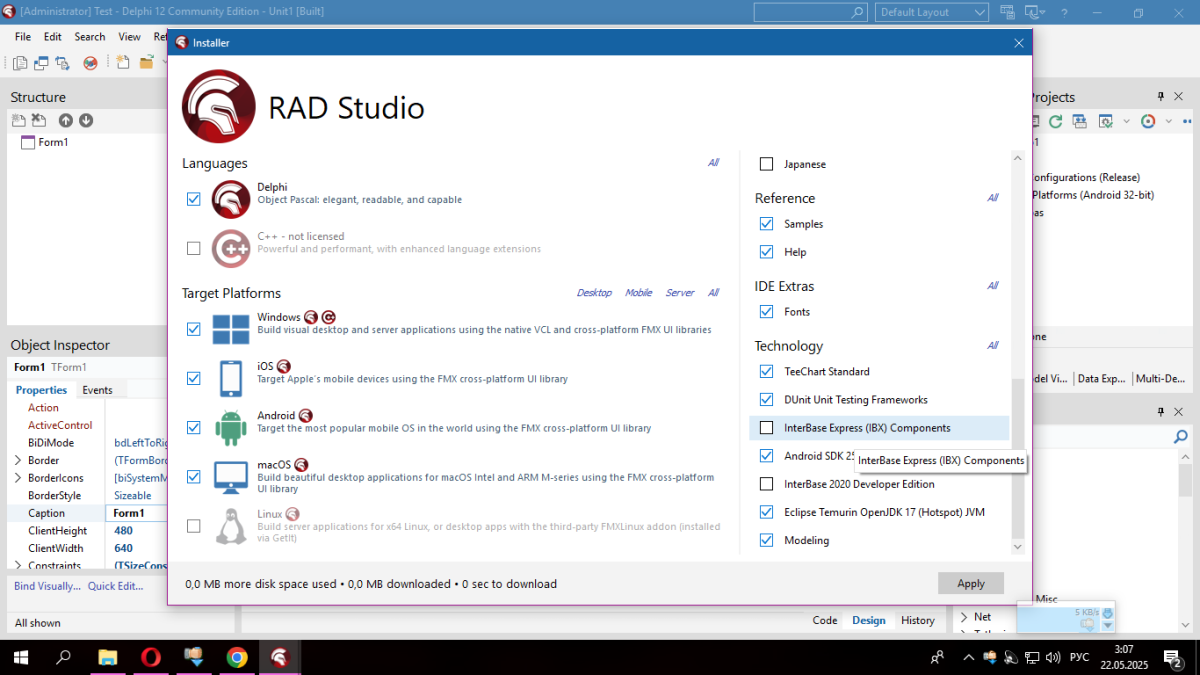Image resolution: width=1200 pixels, height=675 pixels.
Task: Expand the Constraints property
Action: (x=18, y=566)
